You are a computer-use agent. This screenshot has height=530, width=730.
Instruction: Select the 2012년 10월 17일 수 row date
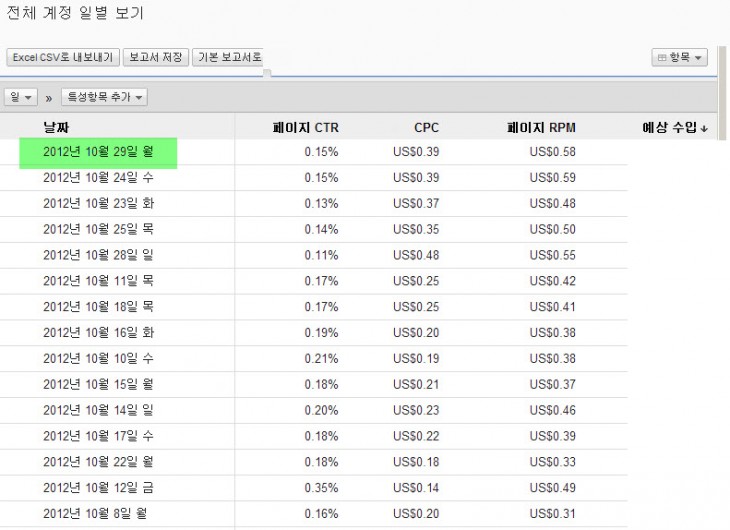point(98,436)
